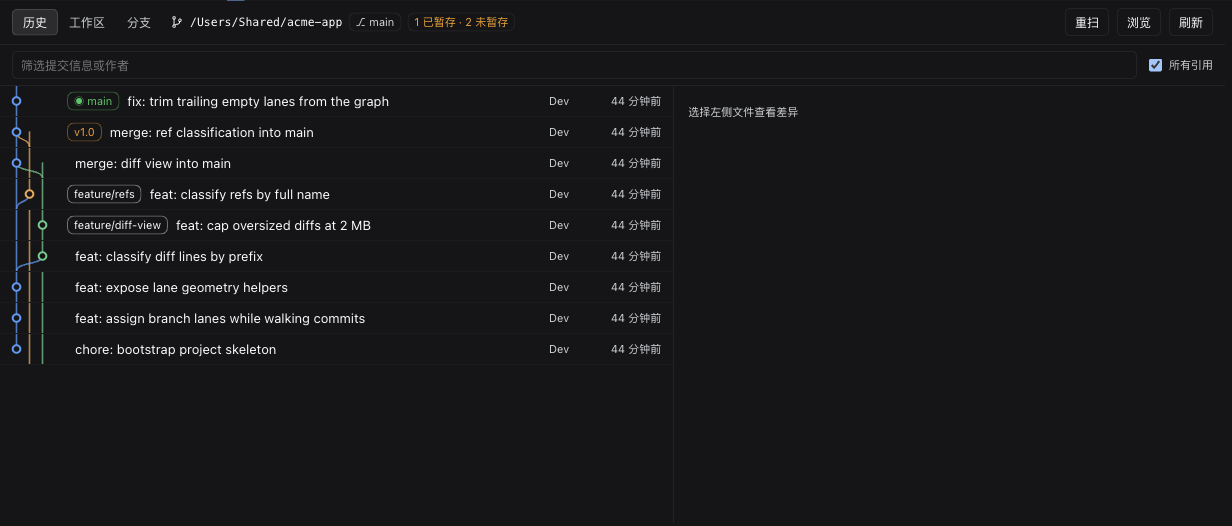The image size is (1232, 526).
Task: Click the 选择左侧文件查看差异 placeholder text
Action: coord(743,112)
